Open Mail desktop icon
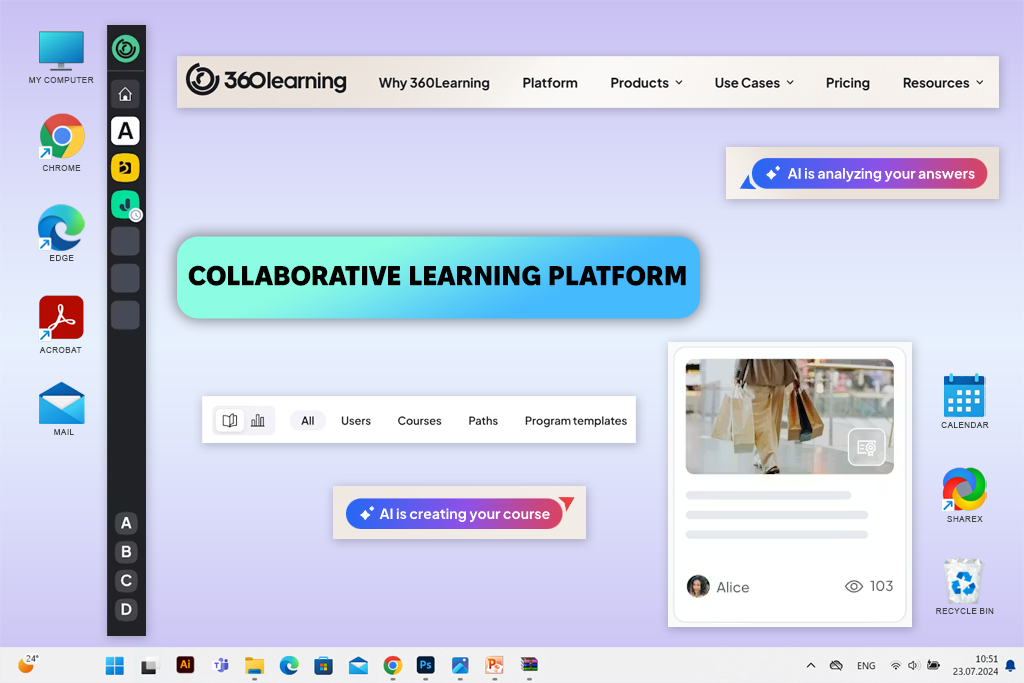The width and height of the screenshot is (1024, 683). (x=62, y=409)
